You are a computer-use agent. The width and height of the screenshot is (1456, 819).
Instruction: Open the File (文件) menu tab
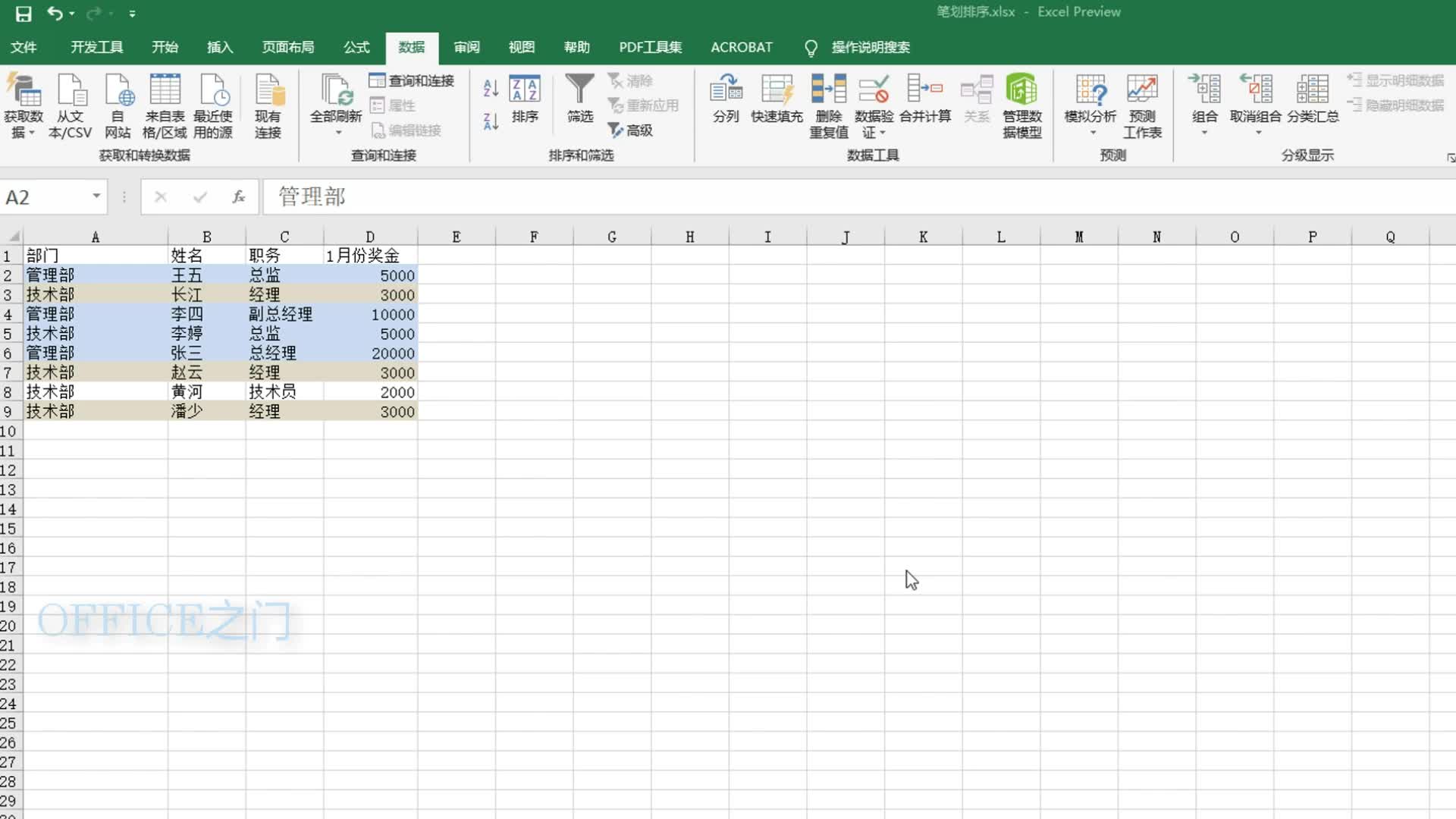(x=24, y=47)
